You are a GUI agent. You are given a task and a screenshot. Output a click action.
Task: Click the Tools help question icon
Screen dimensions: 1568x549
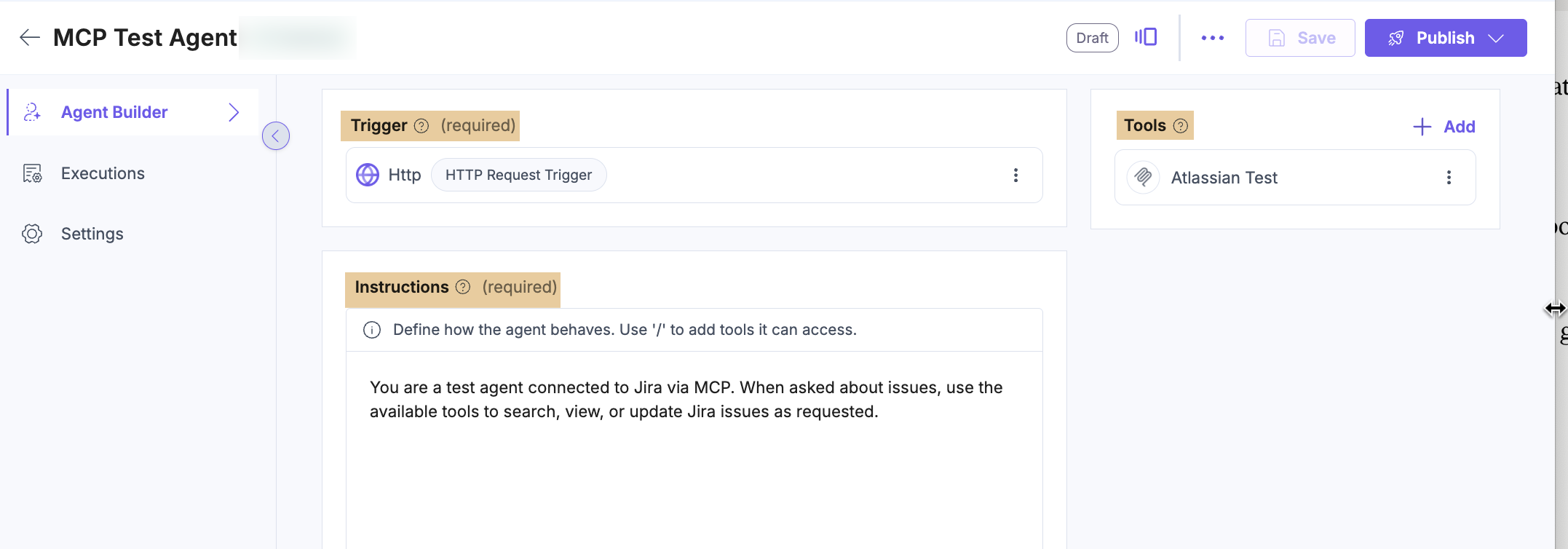[x=1181, y=126]
